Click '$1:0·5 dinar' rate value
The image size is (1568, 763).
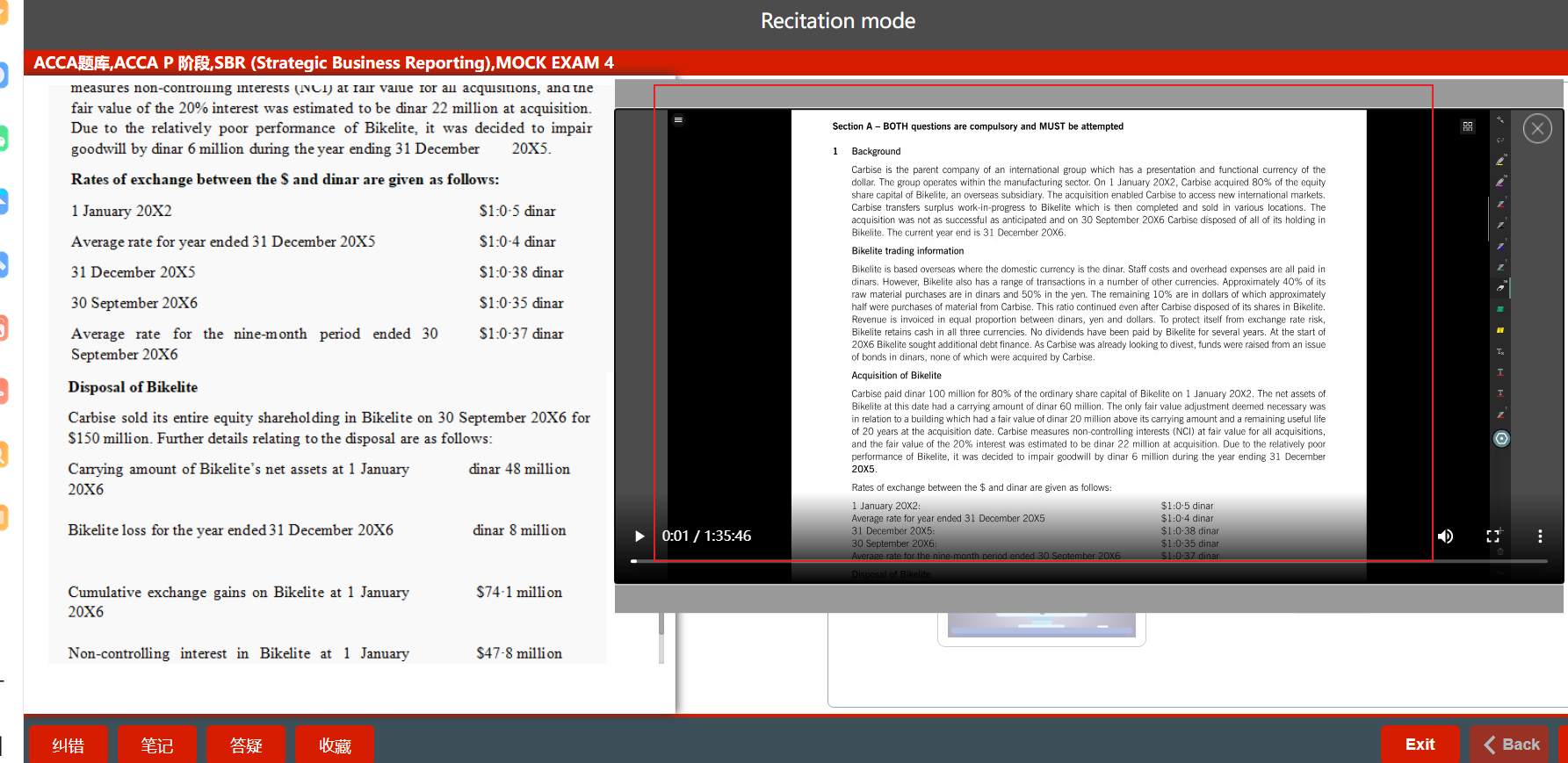[x=517, y=211]
